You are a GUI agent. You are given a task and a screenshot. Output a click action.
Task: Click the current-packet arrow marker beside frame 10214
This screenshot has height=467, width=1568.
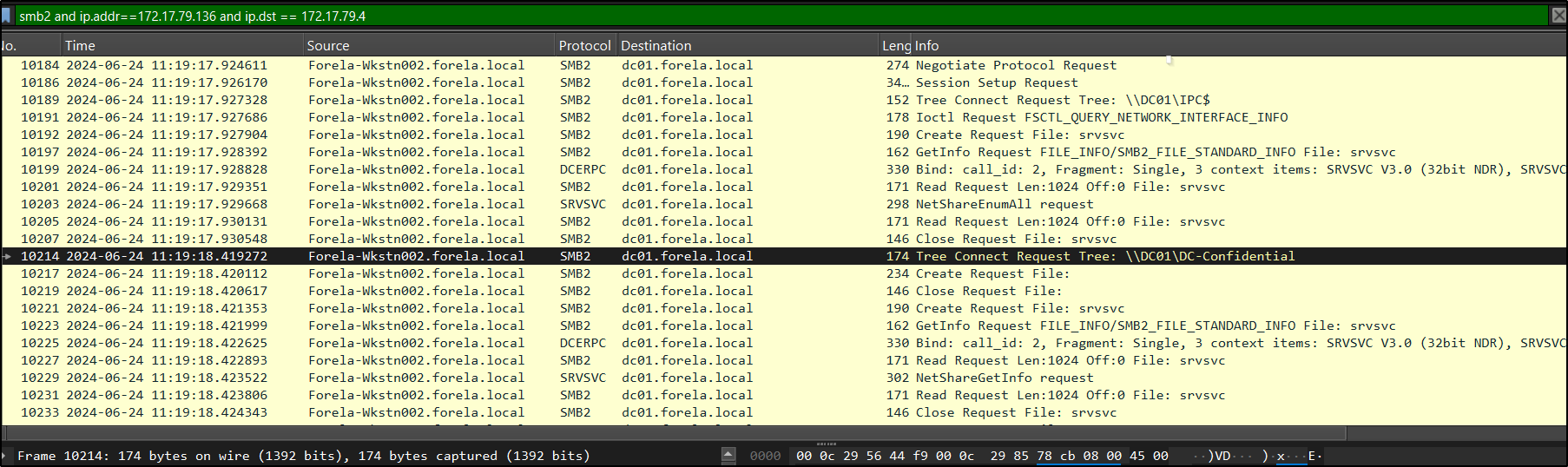click(x=7, y=256)
